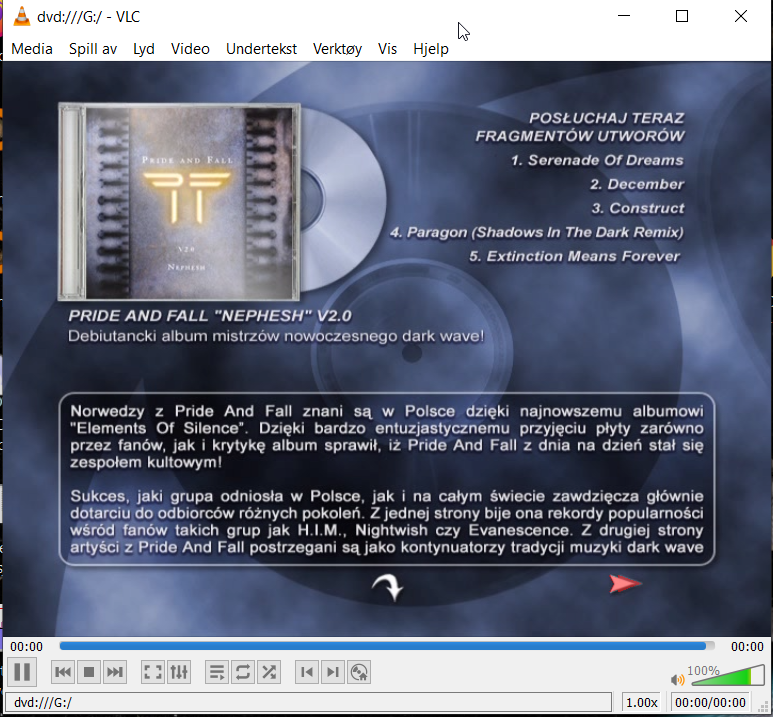This screenshot has width=773, height=717.
Task: Click the 00:00/00:00 time status field
Action: pos(710,702)
